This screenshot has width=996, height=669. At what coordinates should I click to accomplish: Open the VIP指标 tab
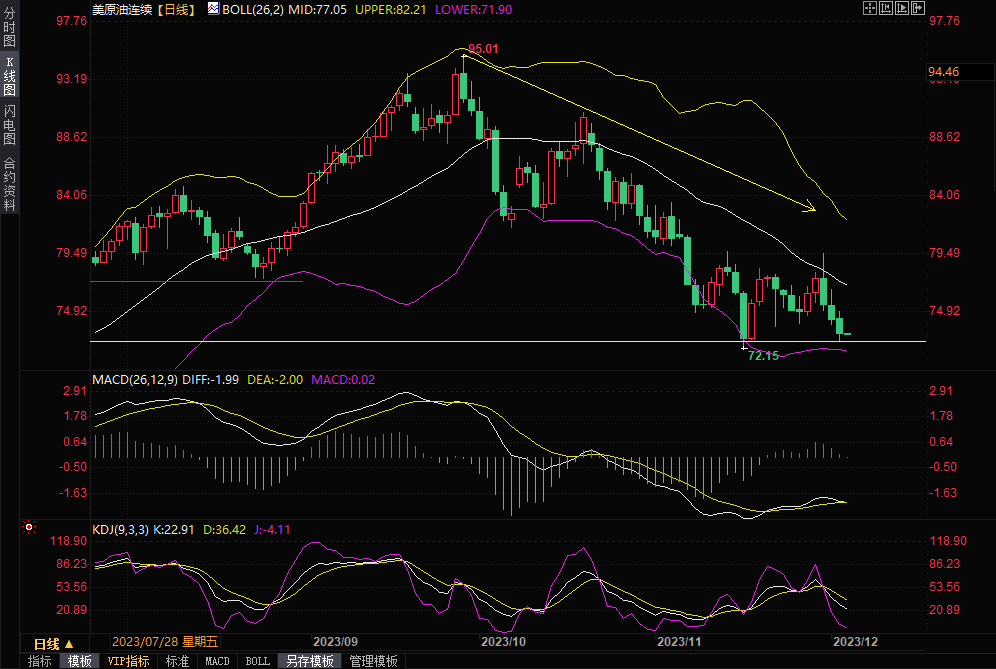point(128,661)
